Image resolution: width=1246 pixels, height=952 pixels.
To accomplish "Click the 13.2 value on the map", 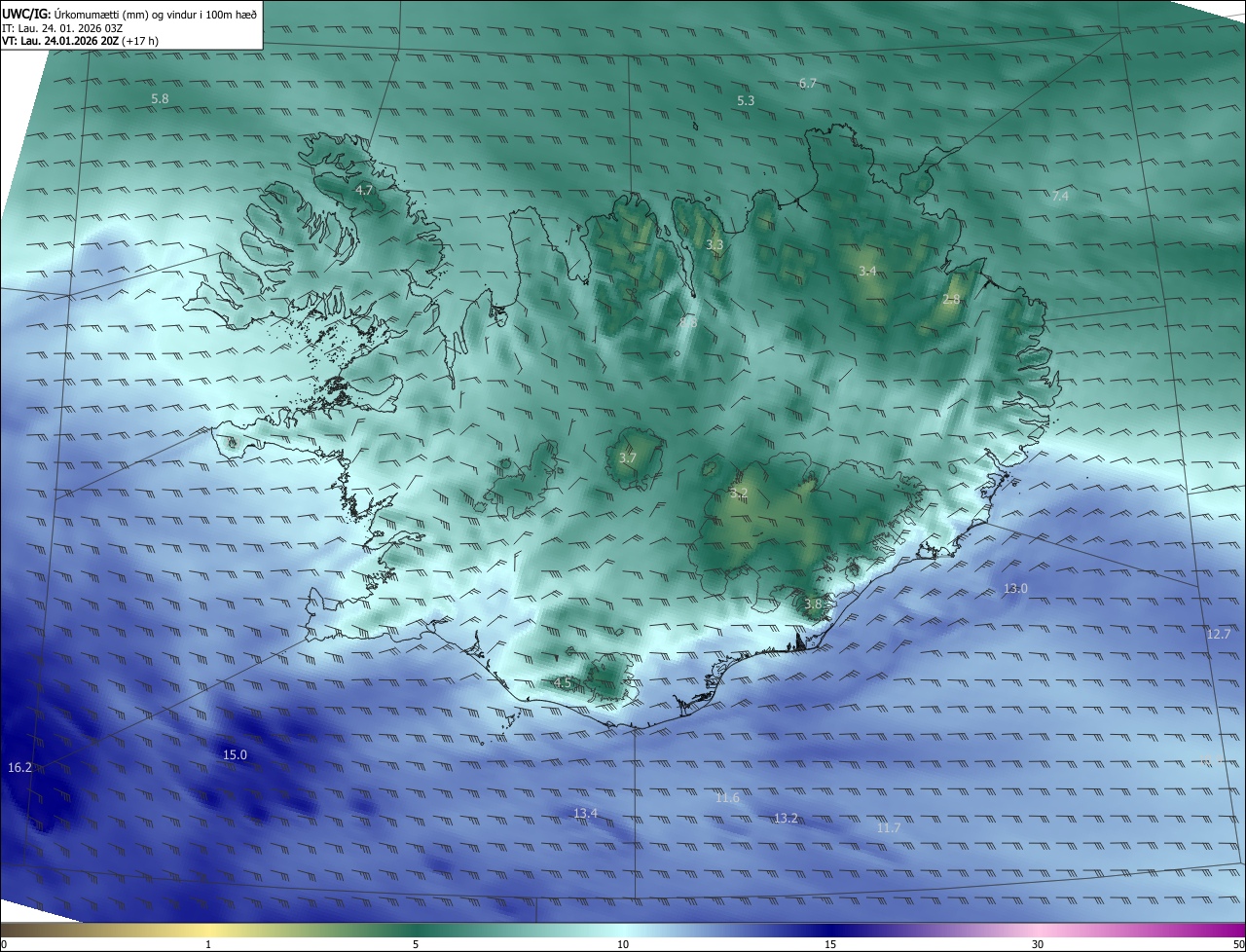I will coord(786,819).
